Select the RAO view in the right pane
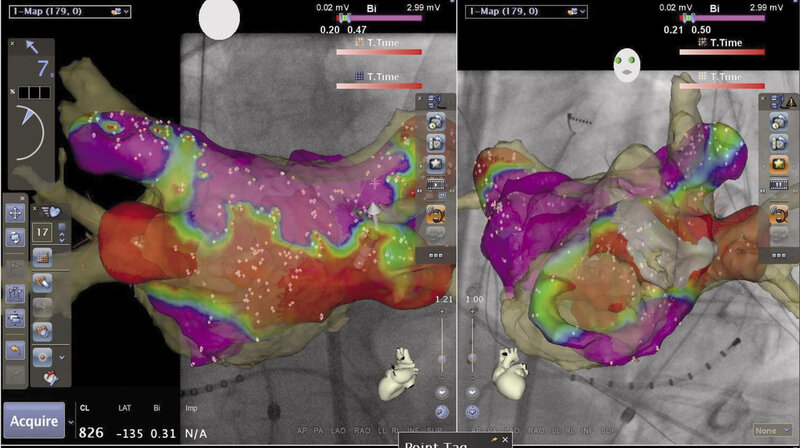 536,431
